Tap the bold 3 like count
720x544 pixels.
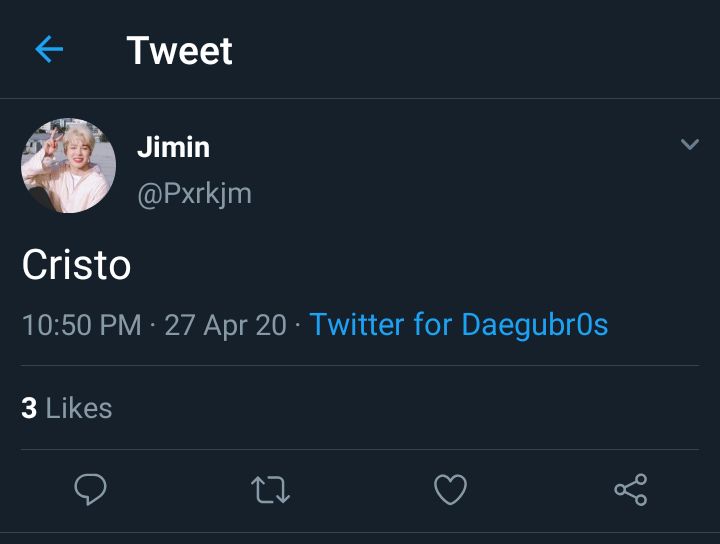pyautogui.click(x=29, y=409)
